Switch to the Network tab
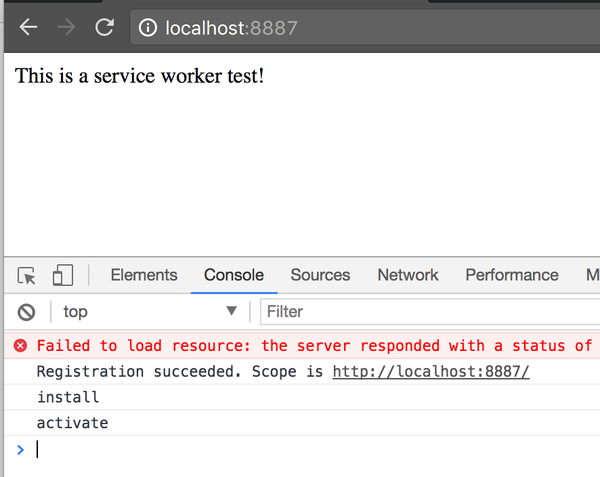Image resolution: width=600 pixels, height=477 pixels. [x=408, y=275]
